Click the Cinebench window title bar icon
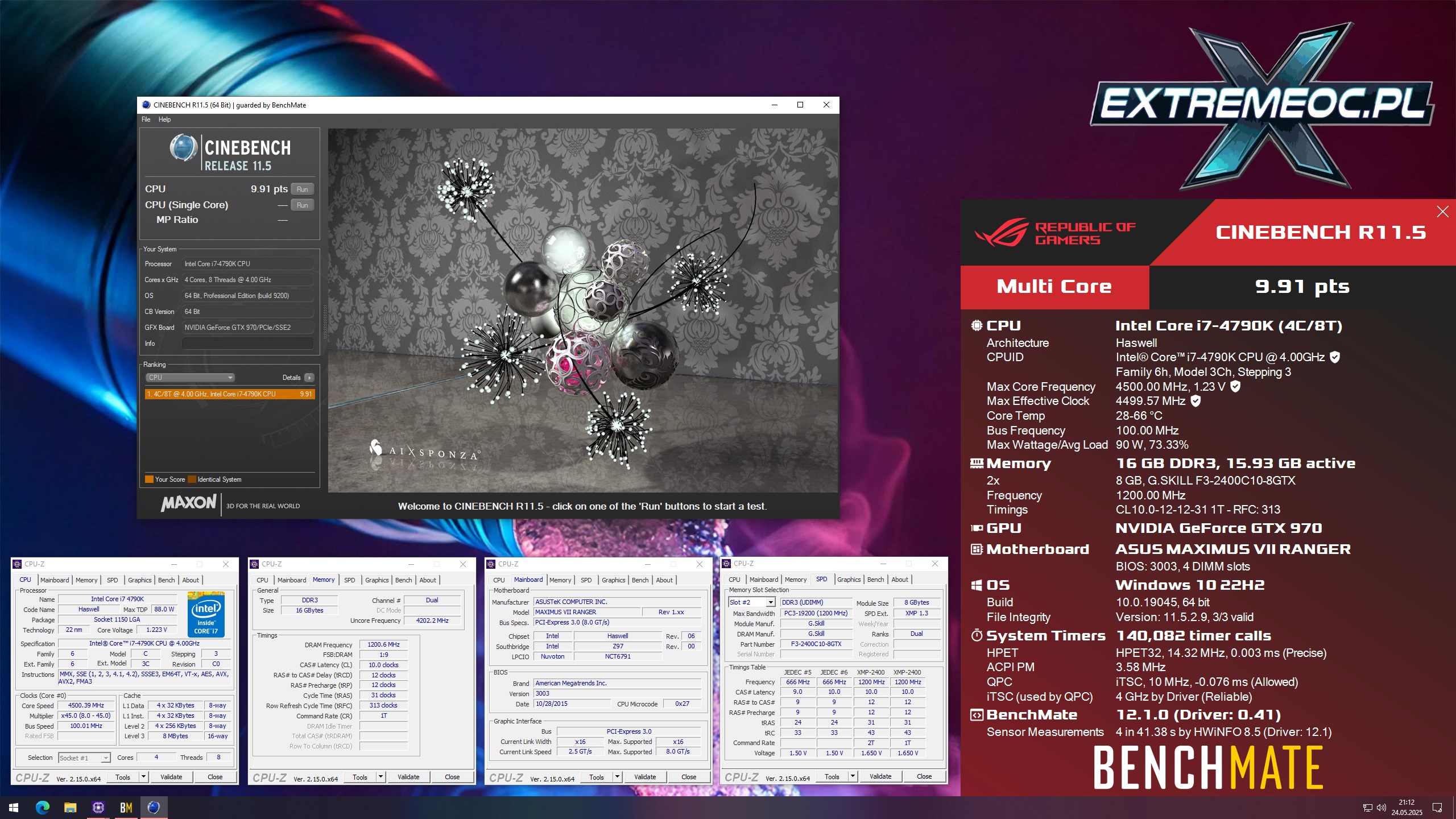The width and height of the screenshot is (1456, 819). click(x=146, y=105)
